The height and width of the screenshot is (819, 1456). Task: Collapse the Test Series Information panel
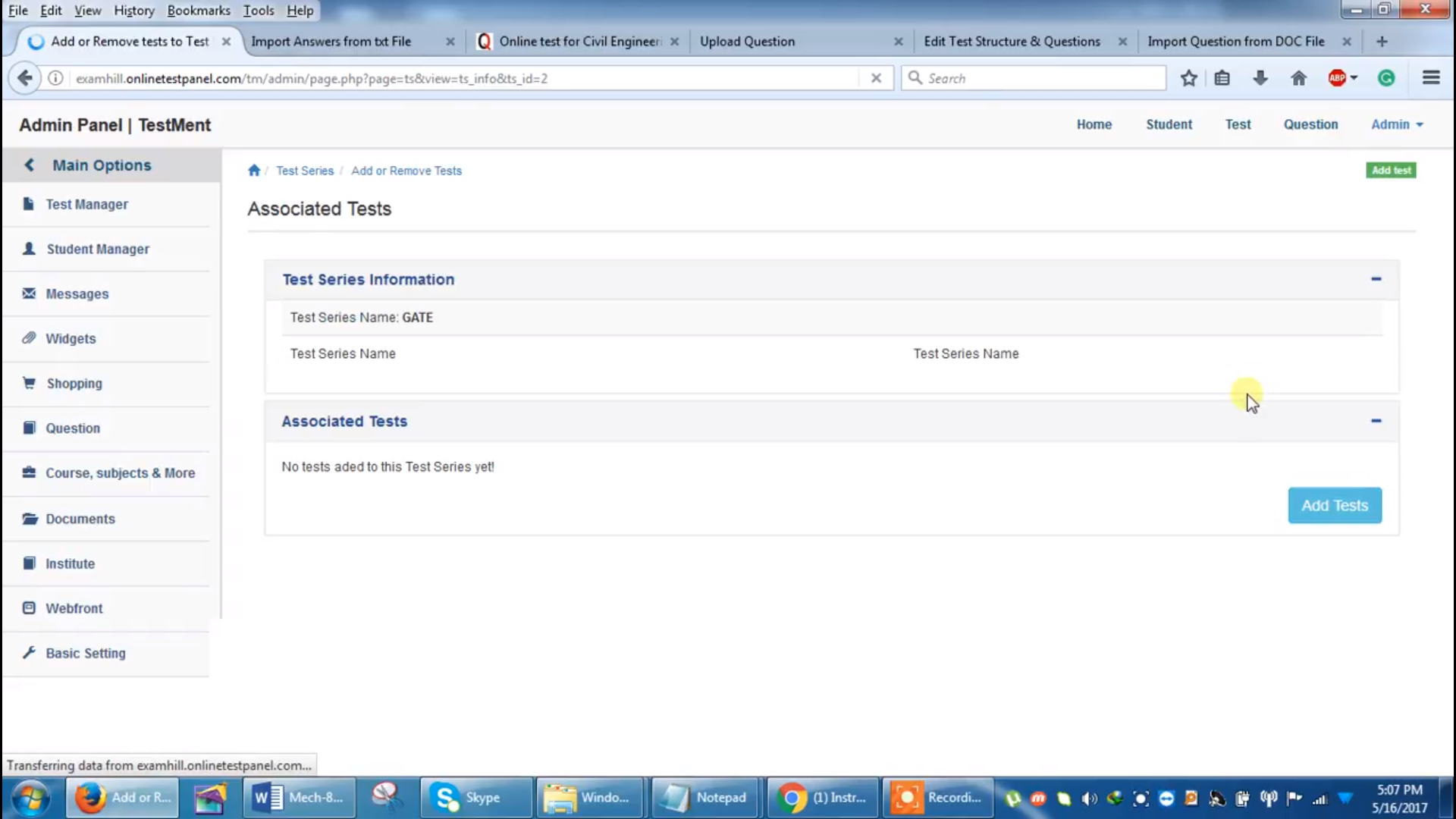tap(1376, 279)
